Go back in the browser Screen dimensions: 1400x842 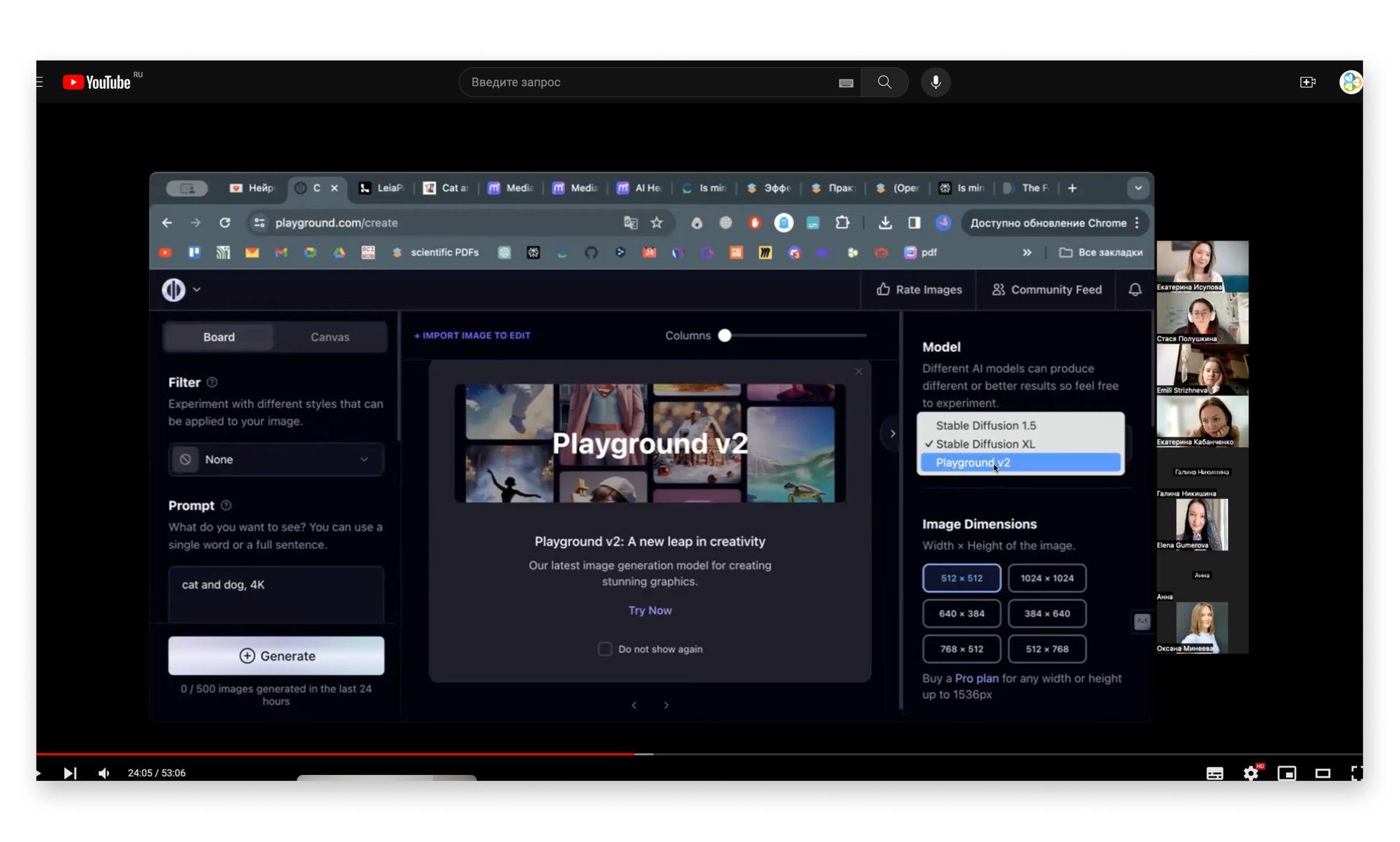167,223
